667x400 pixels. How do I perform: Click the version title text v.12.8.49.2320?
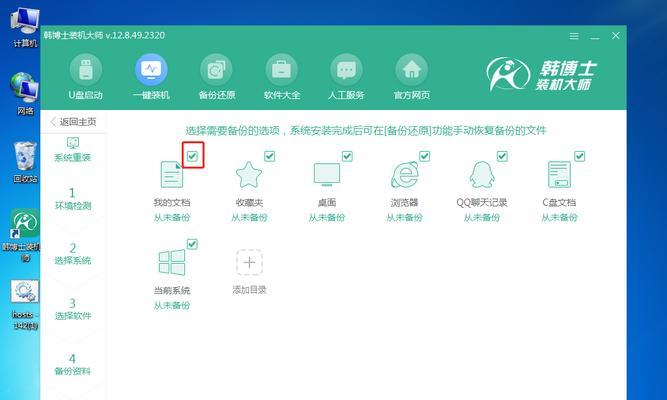point(135,35)
